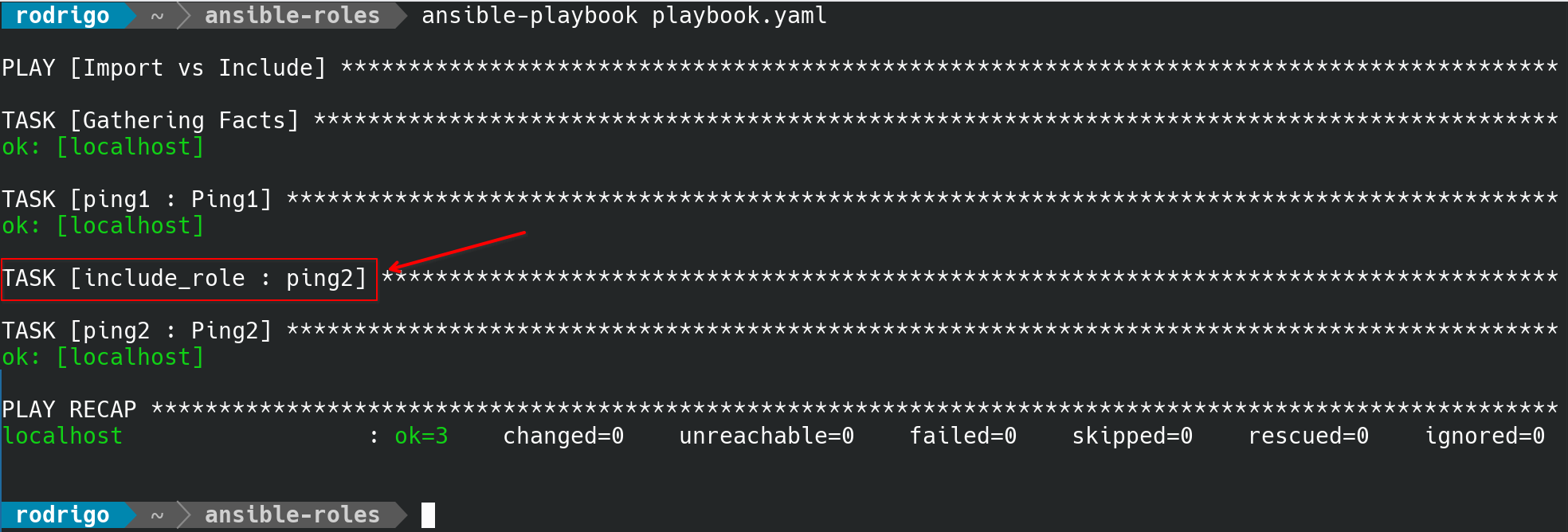The image size is (1568, 532).
Task: Click the TASK [ping1 : Ping1] line
Action: 137,200
